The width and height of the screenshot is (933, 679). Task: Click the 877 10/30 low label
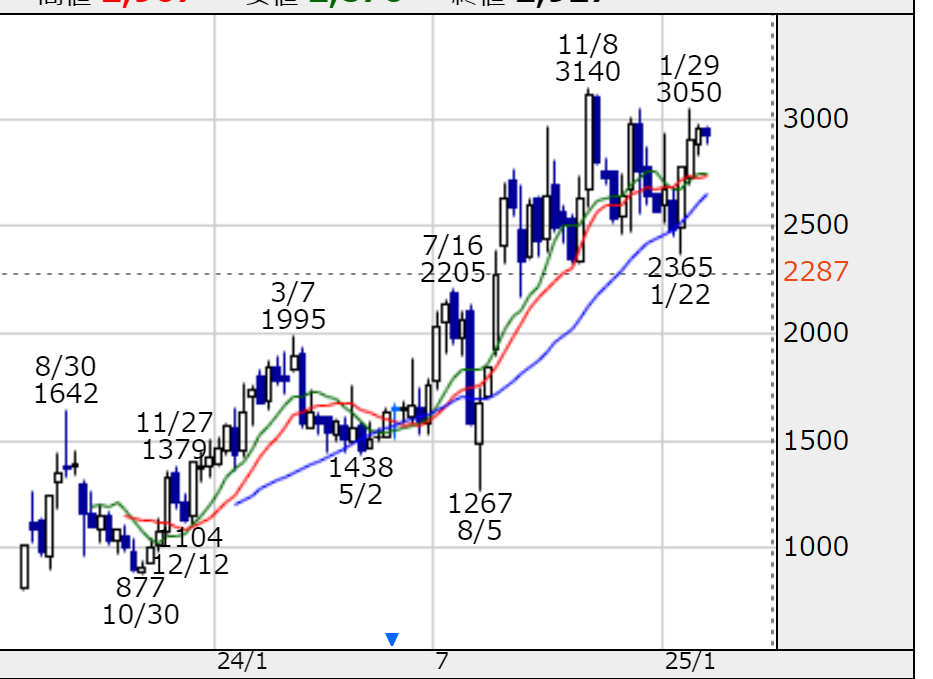click(x=141, y=601)
